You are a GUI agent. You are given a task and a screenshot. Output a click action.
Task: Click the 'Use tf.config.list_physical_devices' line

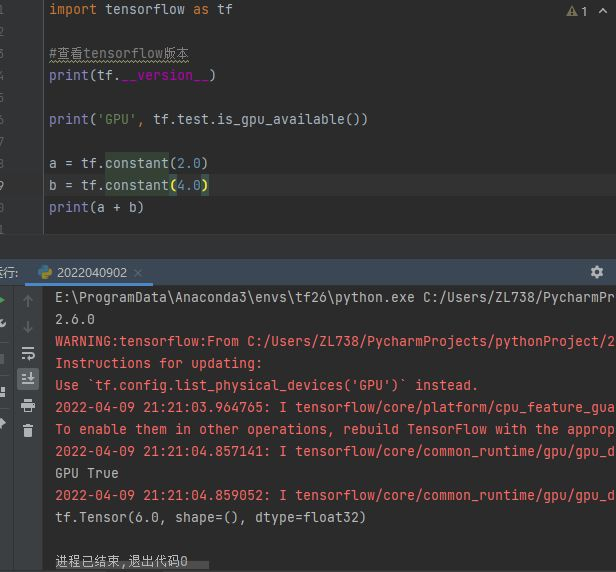click(266, 385)
